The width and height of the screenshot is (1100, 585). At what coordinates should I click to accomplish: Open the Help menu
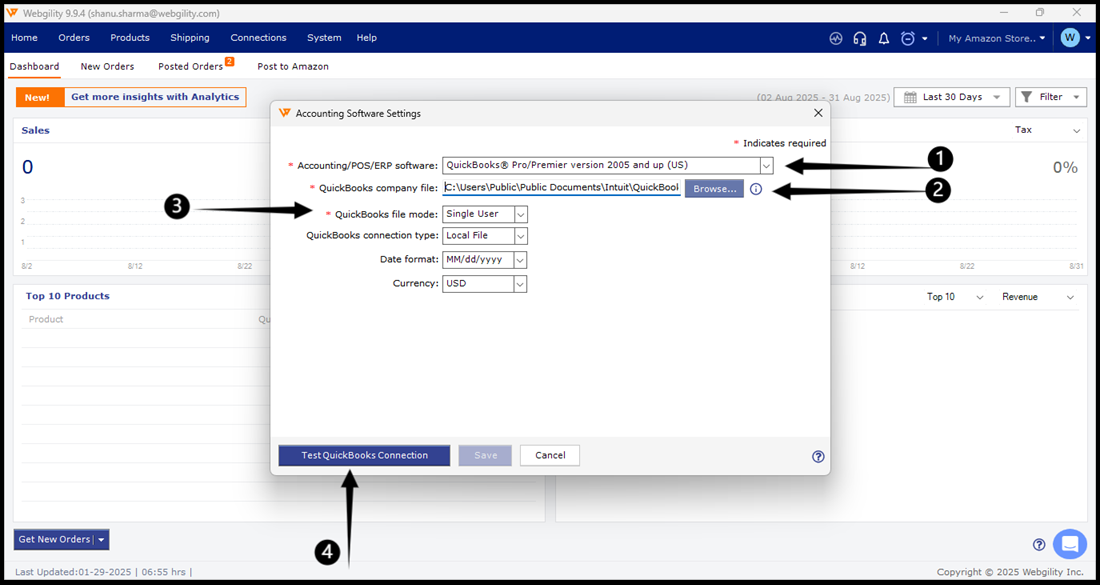pyautogui.click(x=366, y=38)
